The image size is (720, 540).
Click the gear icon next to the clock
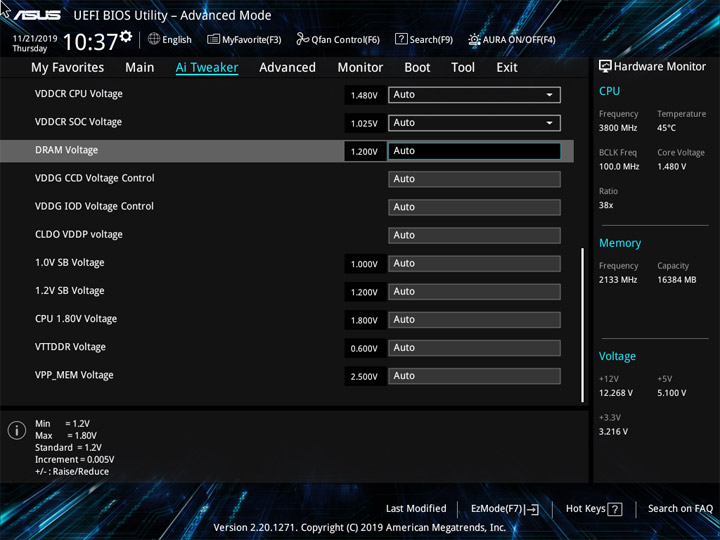coord(126,36)
